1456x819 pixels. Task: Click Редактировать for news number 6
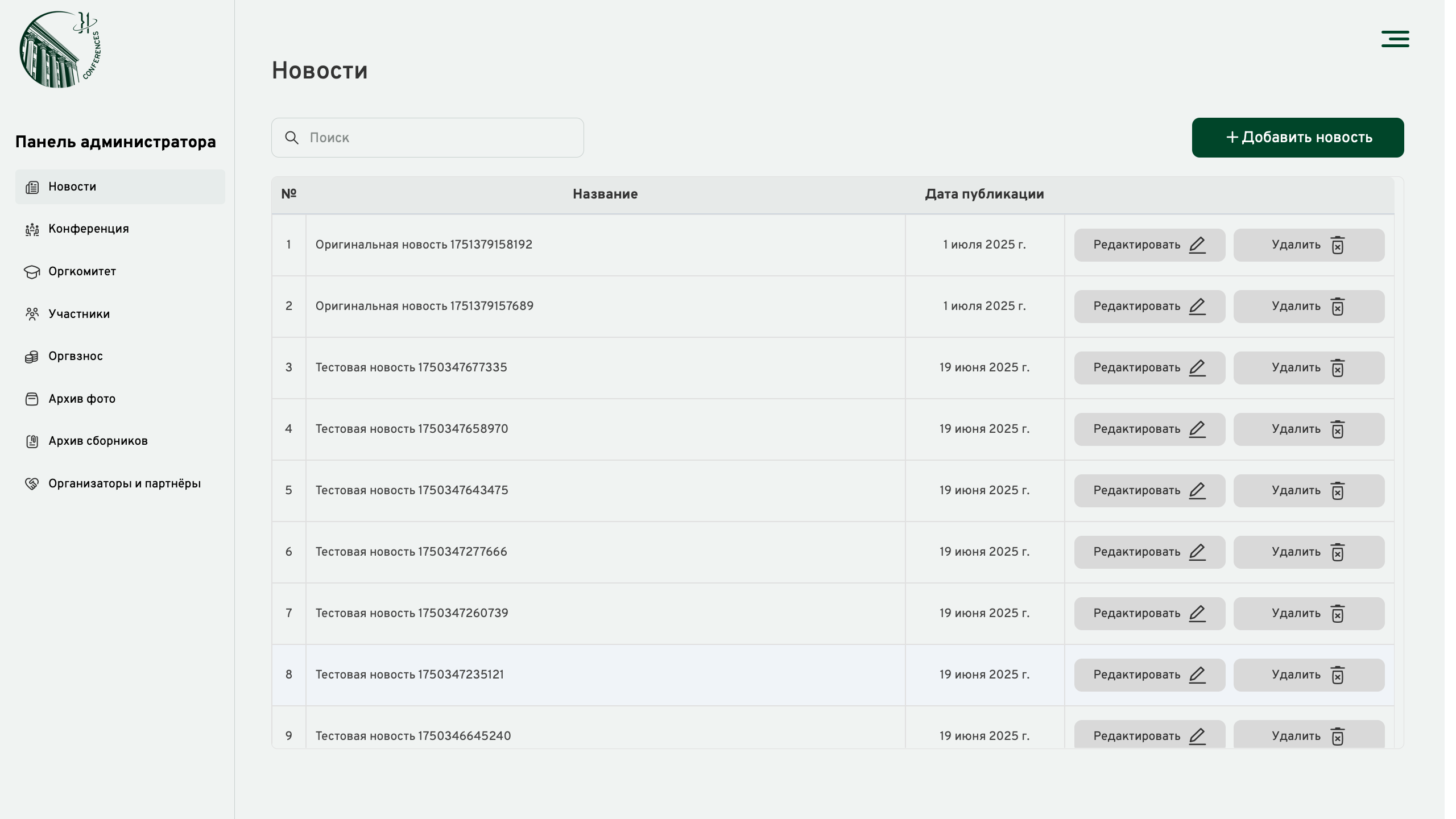click(1149, 552)
